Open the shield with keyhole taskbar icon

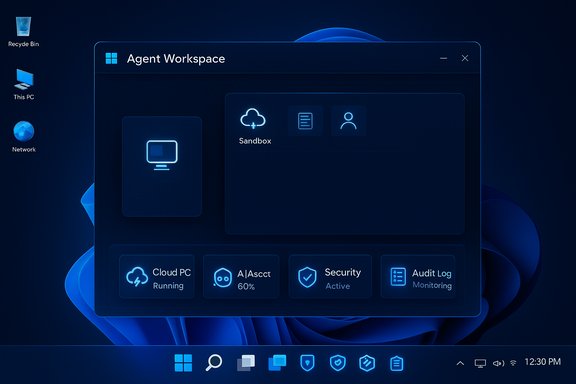[307, 363]
